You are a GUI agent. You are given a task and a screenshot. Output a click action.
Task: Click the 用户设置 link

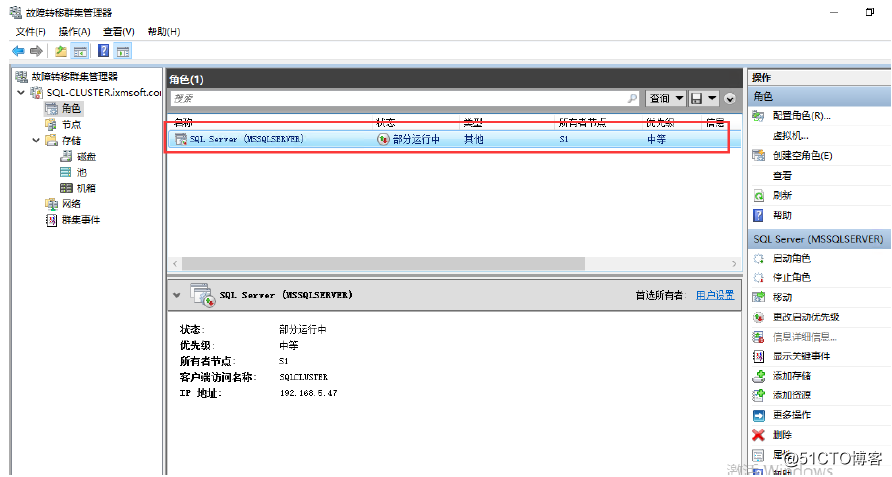click(x=715, y=295)
